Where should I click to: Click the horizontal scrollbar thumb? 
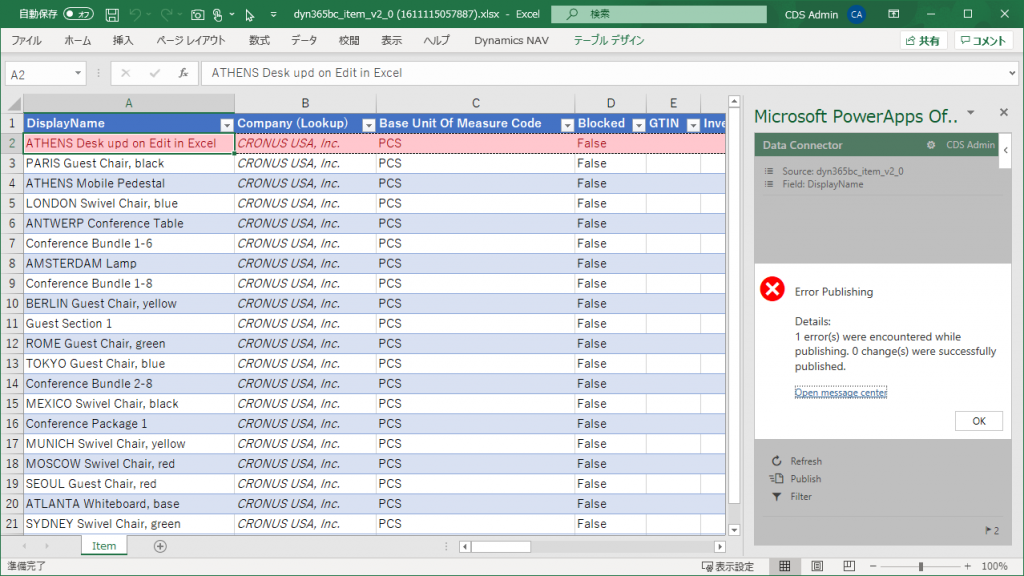click(501, 547)
